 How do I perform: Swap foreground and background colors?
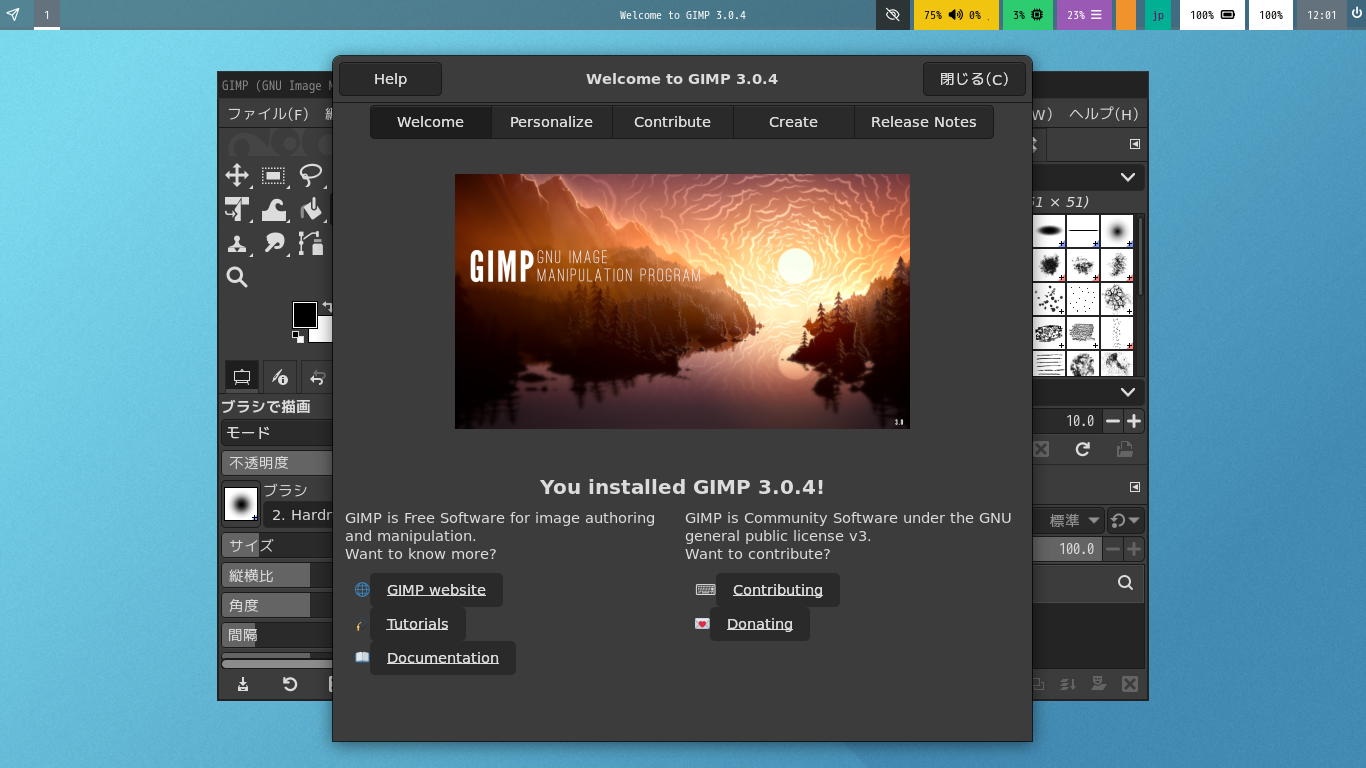coord(326,306)
